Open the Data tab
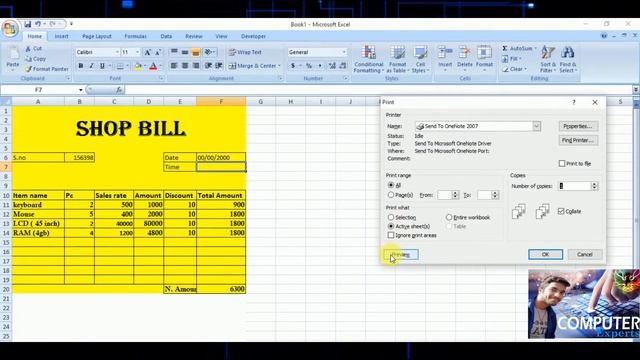This screenshot has height=360, width=640. (166, 36)
